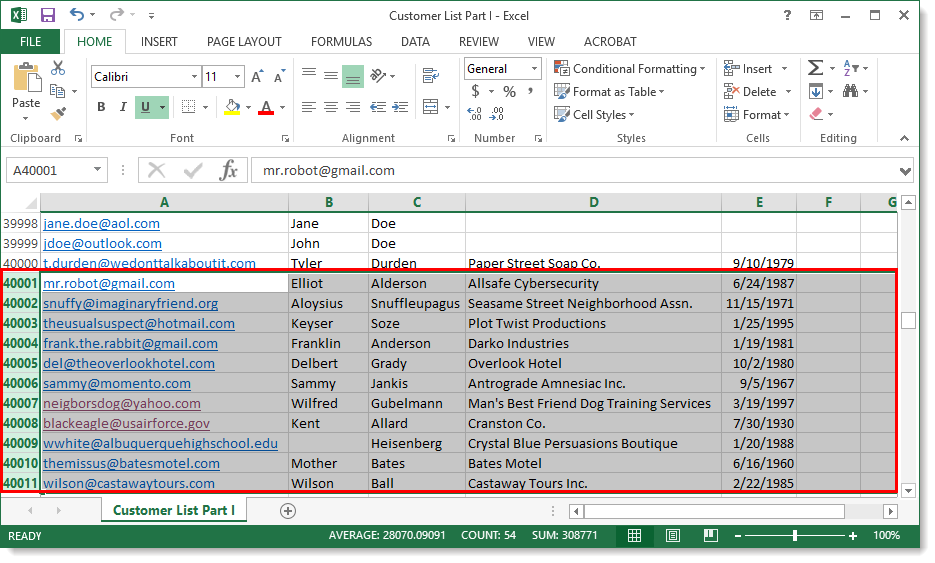Viewport: 935px width, 563px height.
Task: Apply Accounting dollar number format
Action: [x=475, y=91]
